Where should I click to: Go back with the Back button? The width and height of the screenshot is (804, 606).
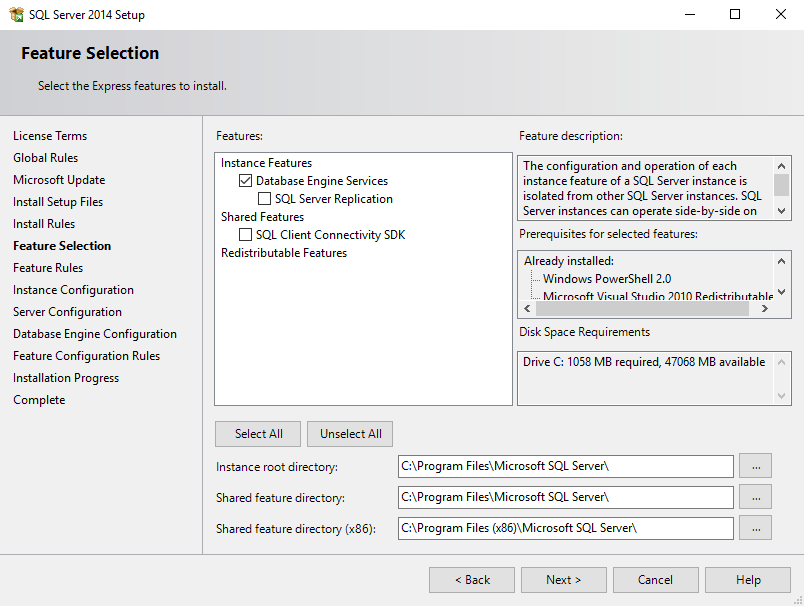(472, 580)
